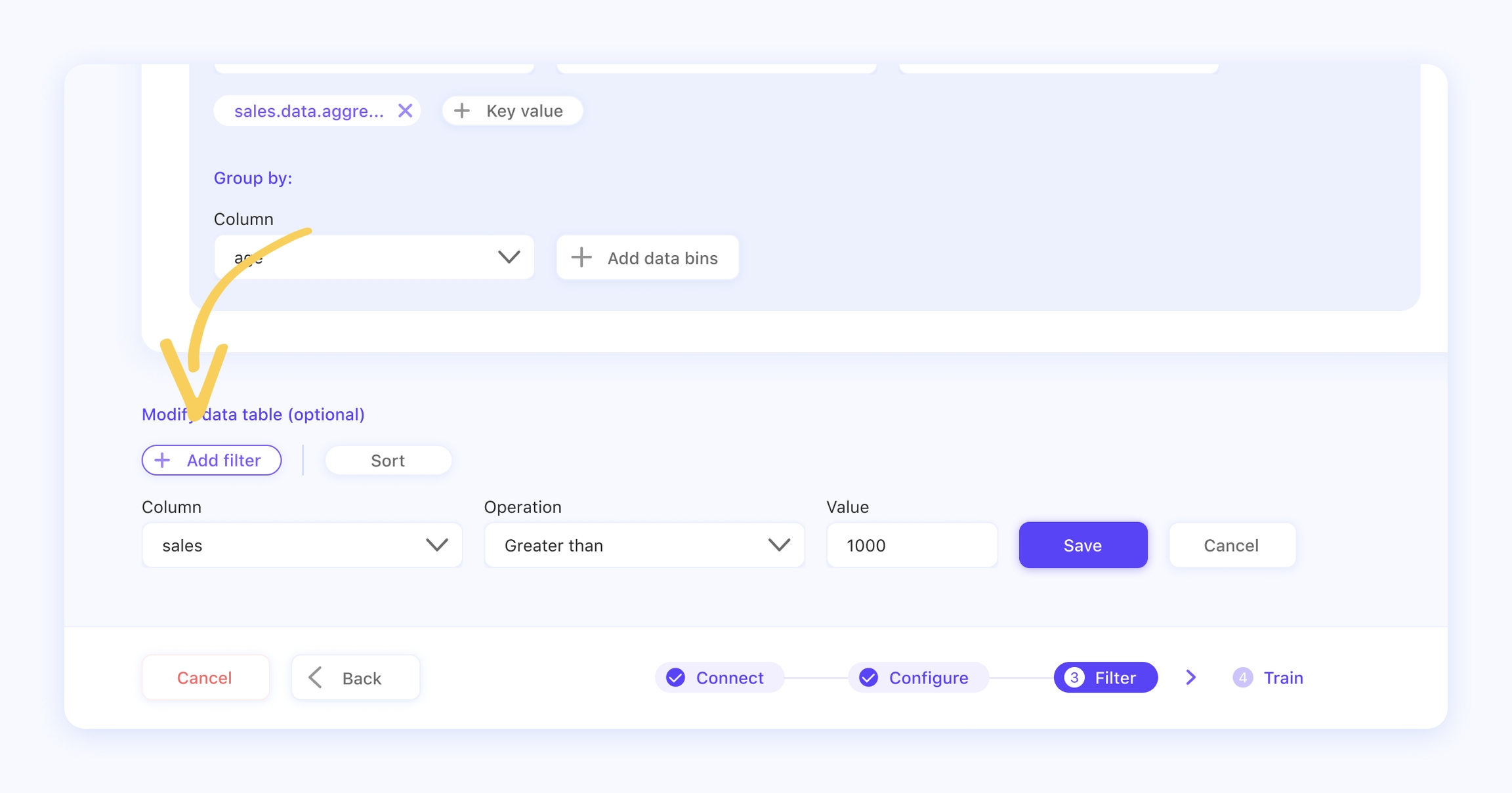Expand the Greater than Operation dropdown

tap(644, 545)
